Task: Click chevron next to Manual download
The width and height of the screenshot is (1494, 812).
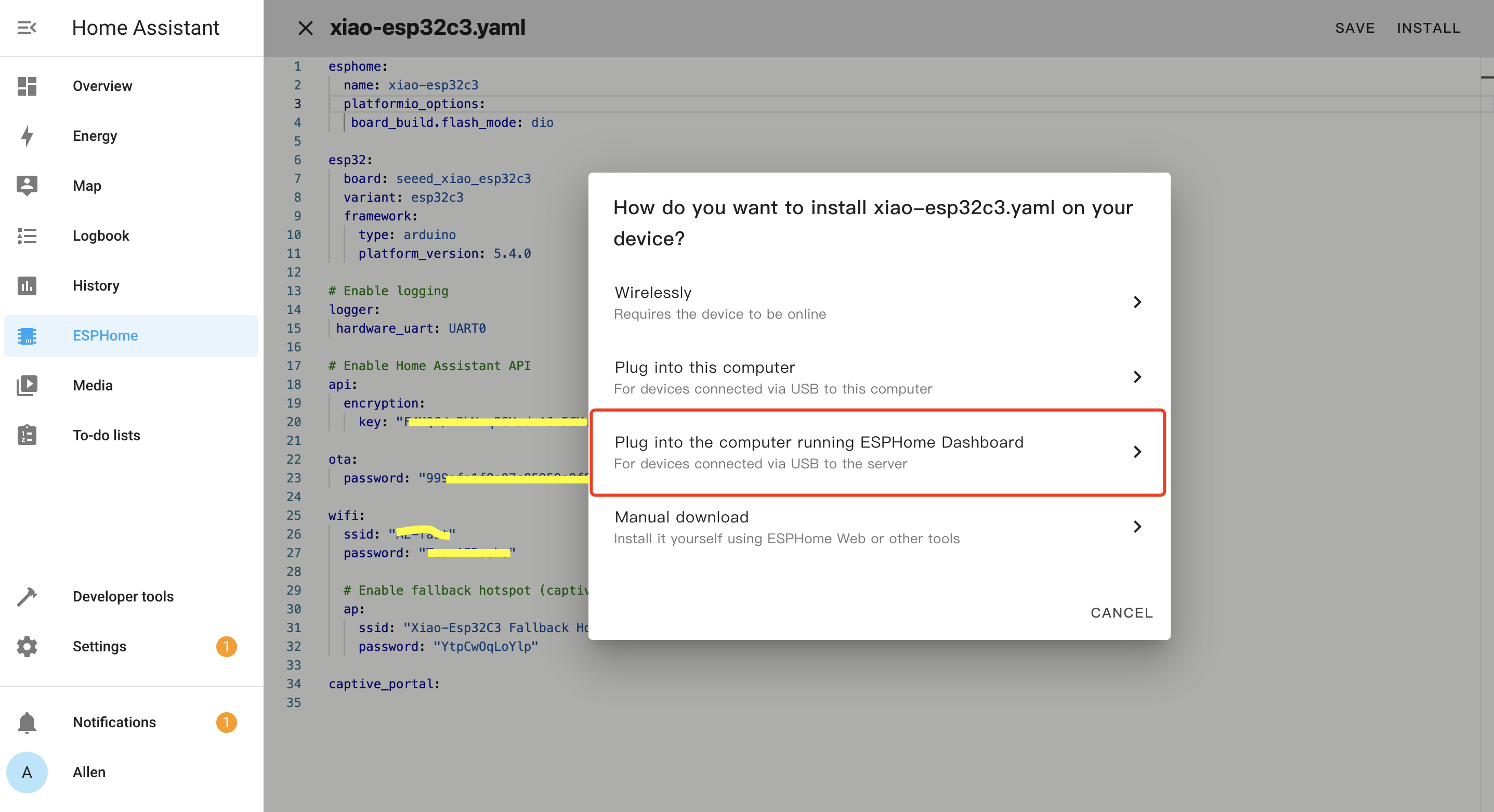Action: click(x=1137, y=527)
